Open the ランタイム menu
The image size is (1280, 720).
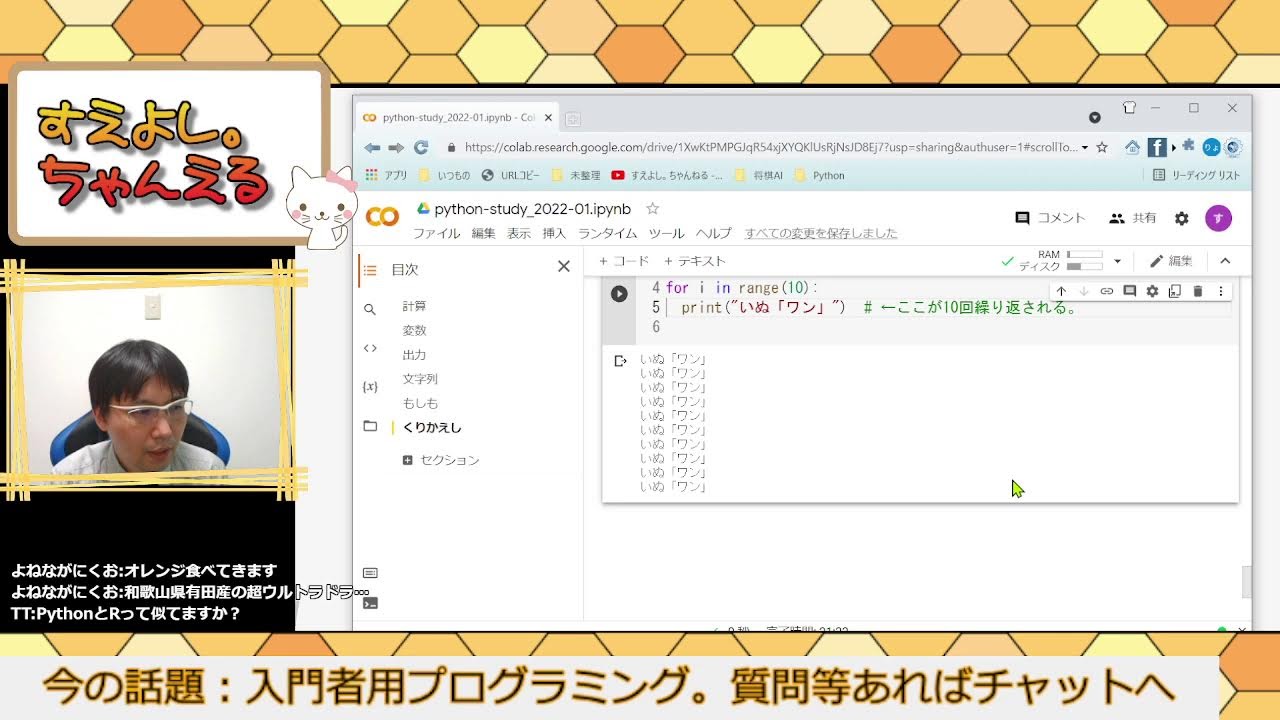point(607,233)
